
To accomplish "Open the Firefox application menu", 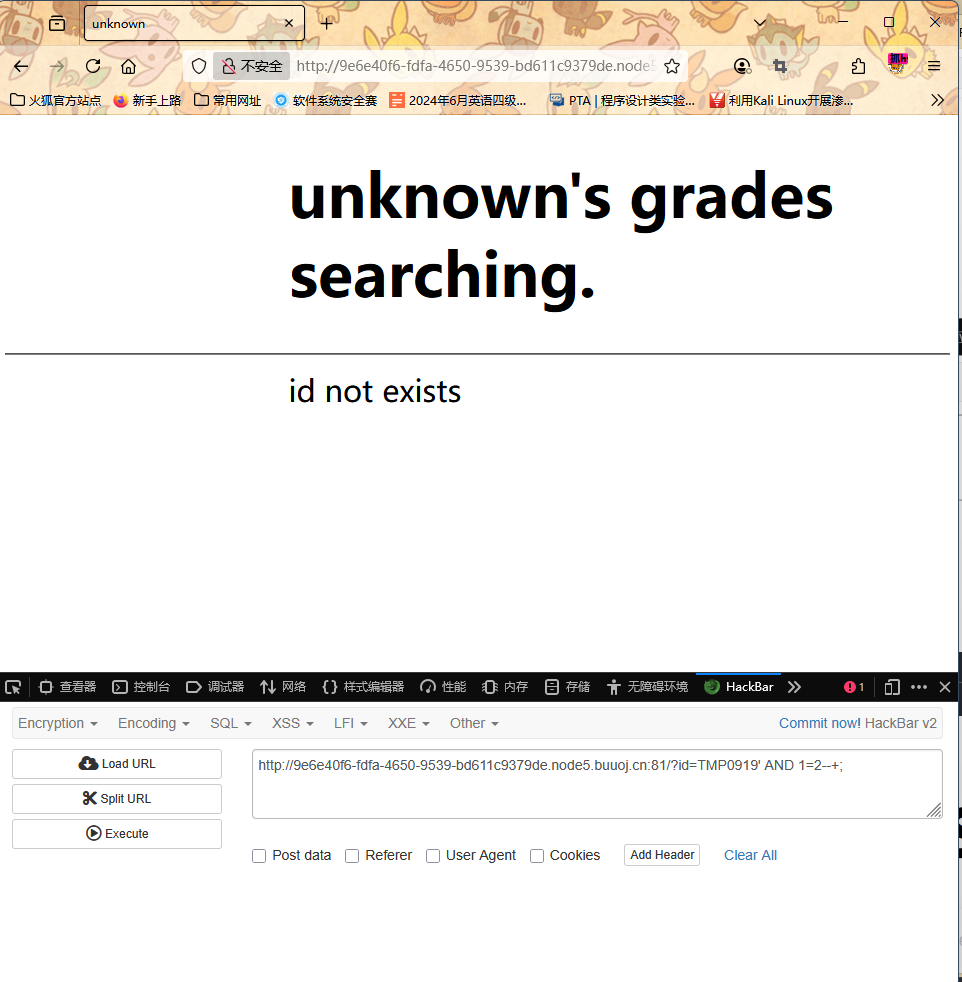I will [x=933, y=66].
